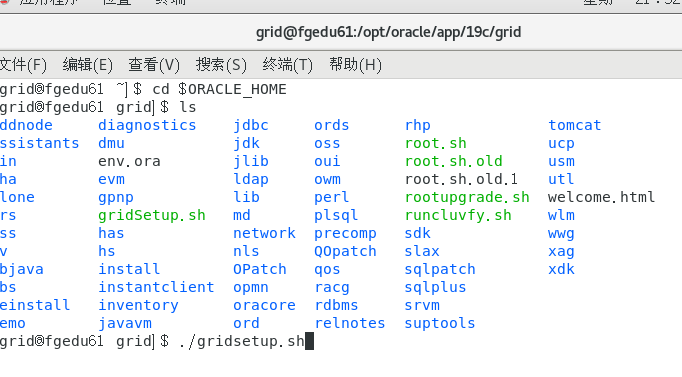The width and height of the screenshot is (682, 377).
Task: Click the 'nls' directory entry
Action: tap(246, 251)
